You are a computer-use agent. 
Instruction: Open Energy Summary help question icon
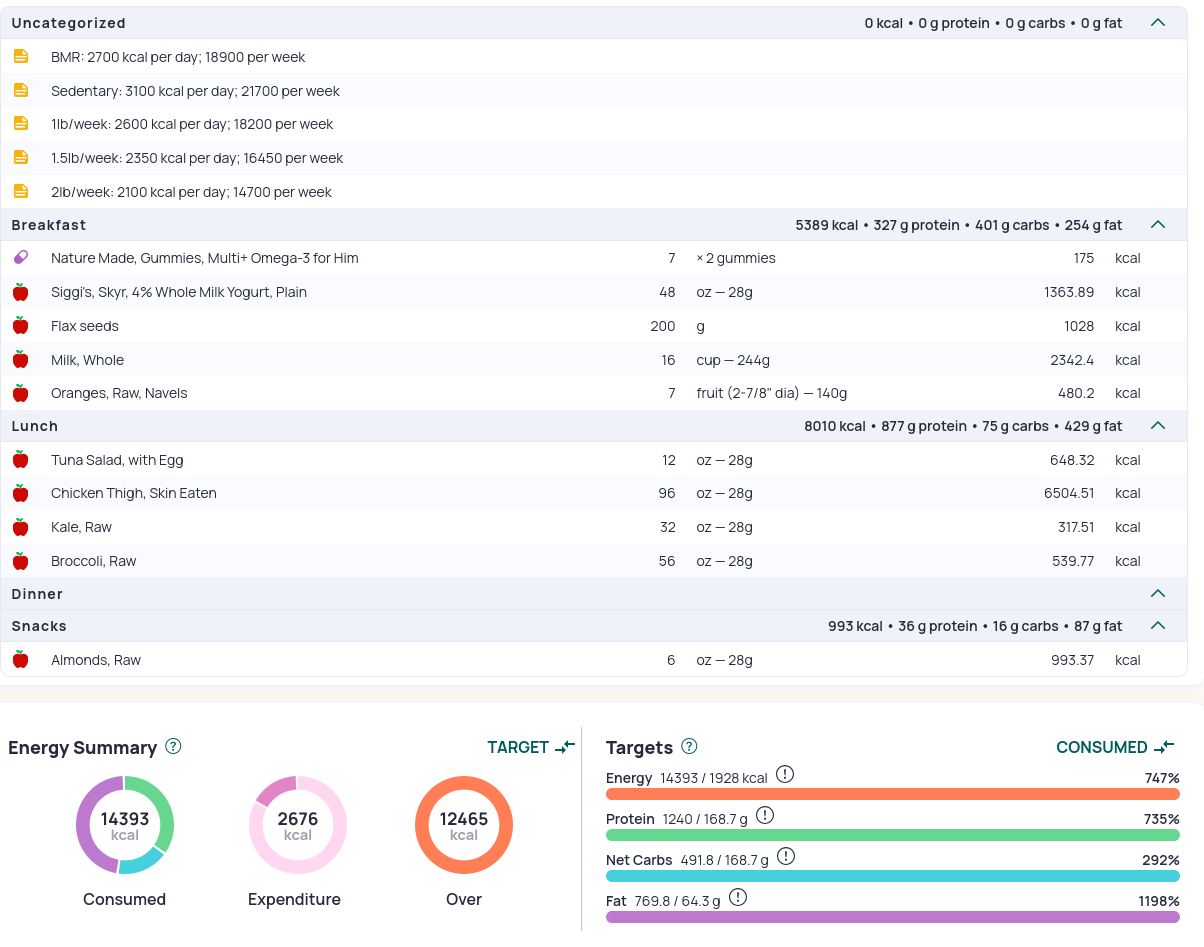(173, 746)
